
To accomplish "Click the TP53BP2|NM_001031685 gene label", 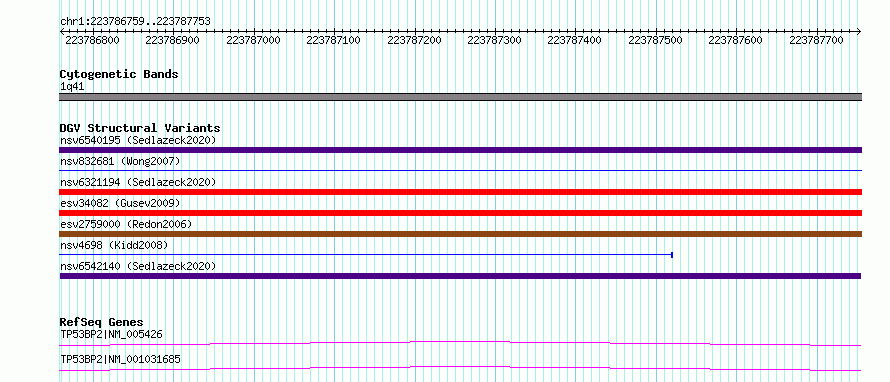I will [x=120, y=359].
